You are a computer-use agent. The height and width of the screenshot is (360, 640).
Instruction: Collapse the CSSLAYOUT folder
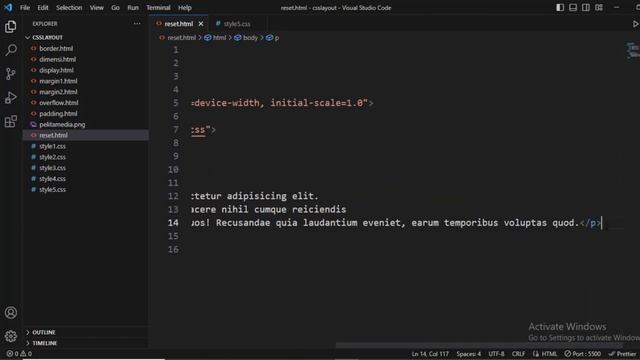tap(47, 38)
